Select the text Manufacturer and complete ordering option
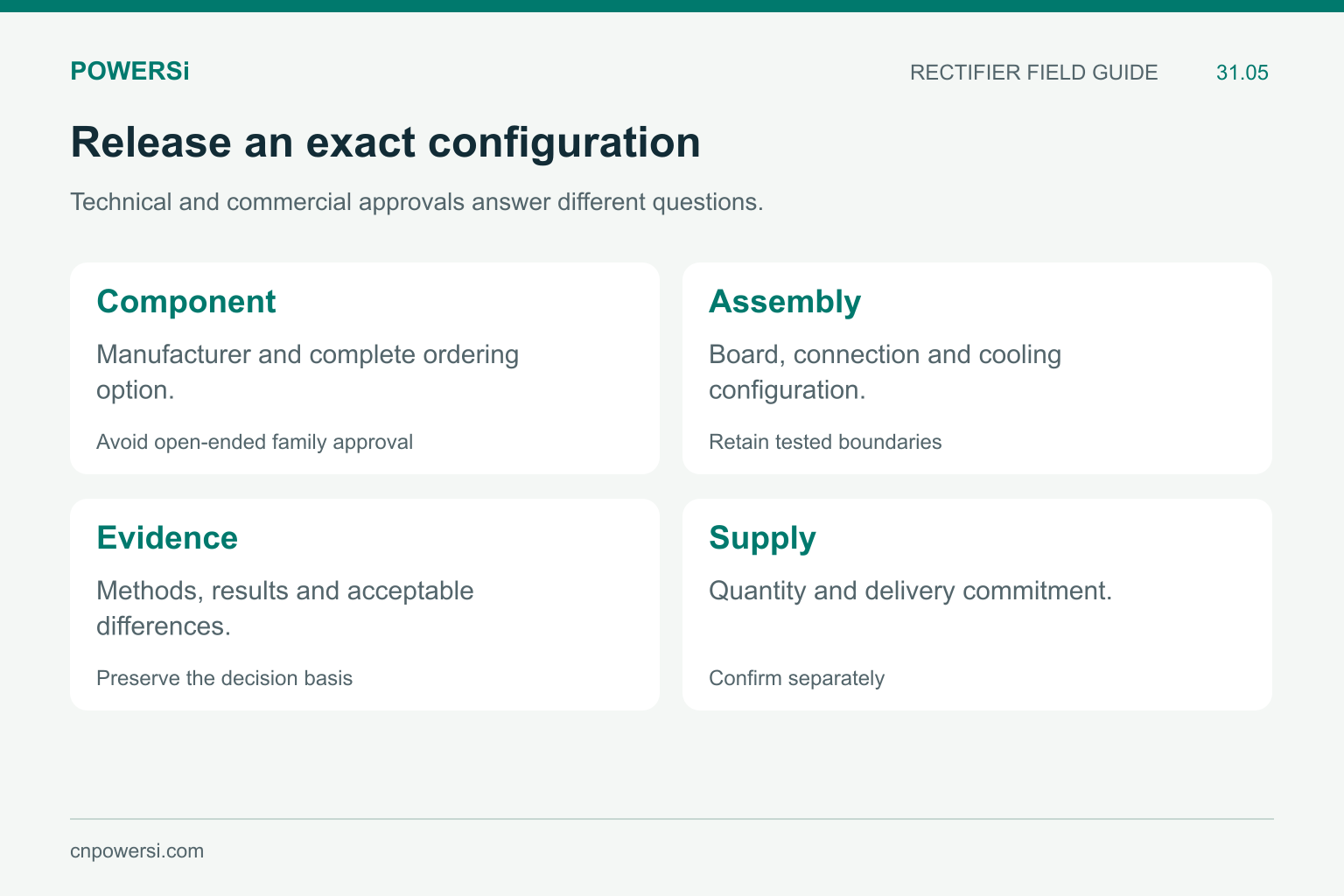The image size is (1344, 896). (x=307, y=372)
